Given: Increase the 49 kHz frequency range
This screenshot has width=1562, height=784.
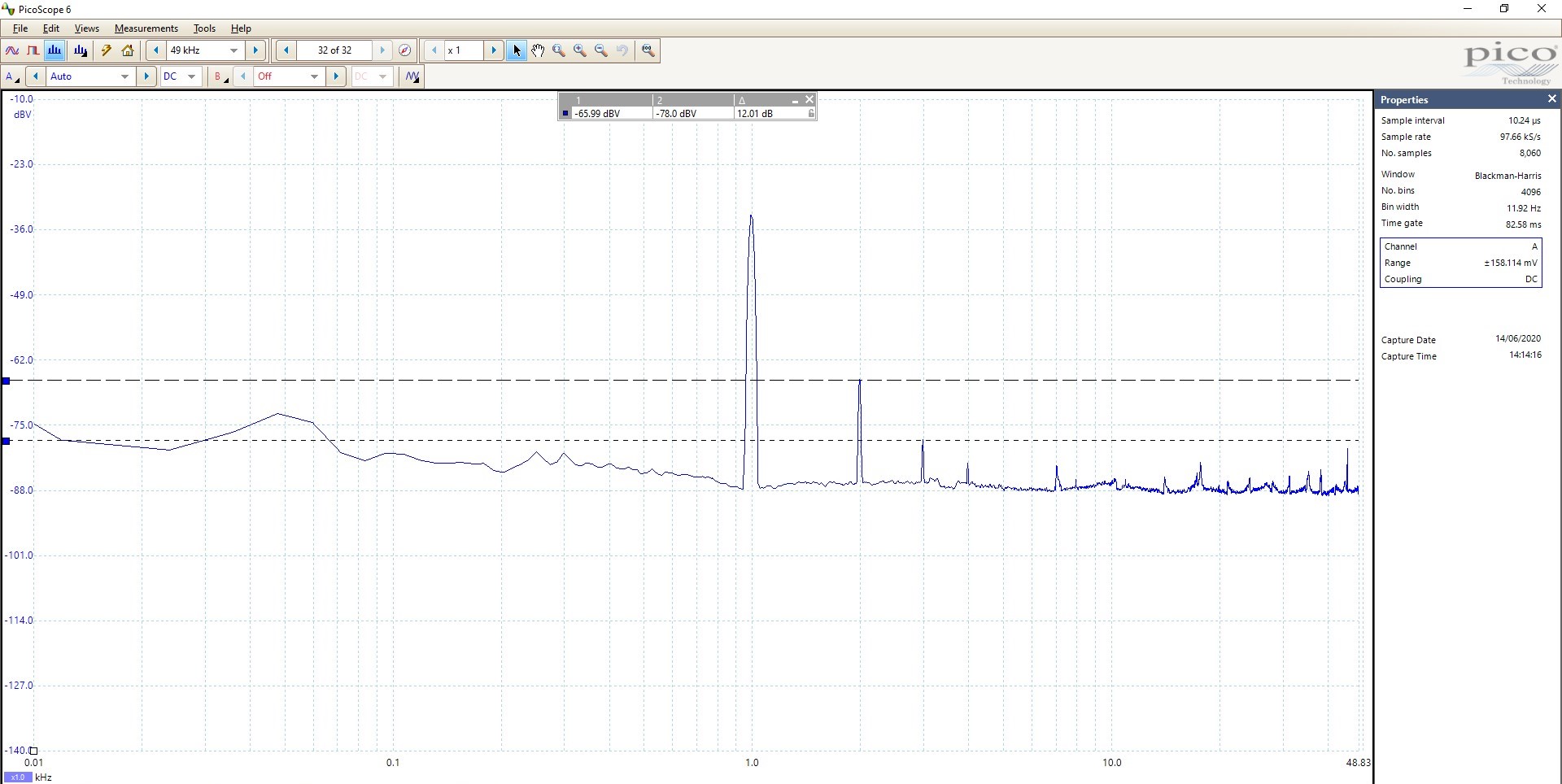Looking at the screenshot, I should coord(255,50).
